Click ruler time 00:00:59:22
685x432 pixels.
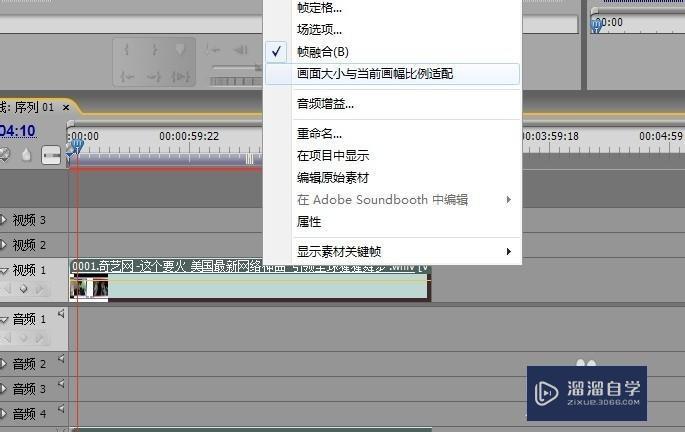(189, 136)
